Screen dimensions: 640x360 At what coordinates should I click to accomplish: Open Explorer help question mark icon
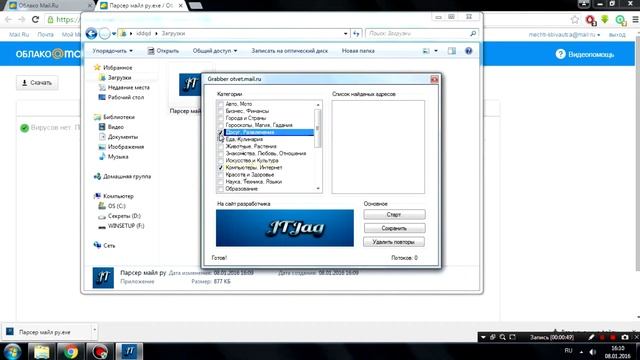point(469,51)
